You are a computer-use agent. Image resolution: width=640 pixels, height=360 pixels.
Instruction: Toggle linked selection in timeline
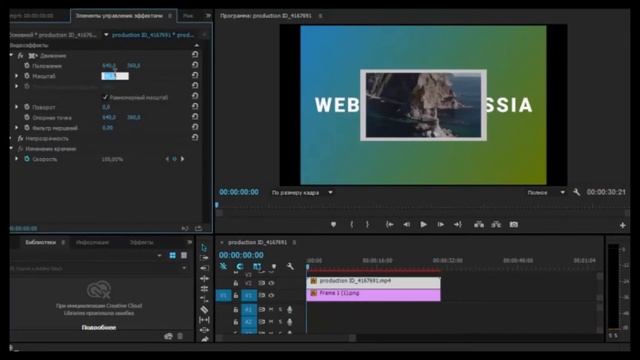(x=257, y=267)
